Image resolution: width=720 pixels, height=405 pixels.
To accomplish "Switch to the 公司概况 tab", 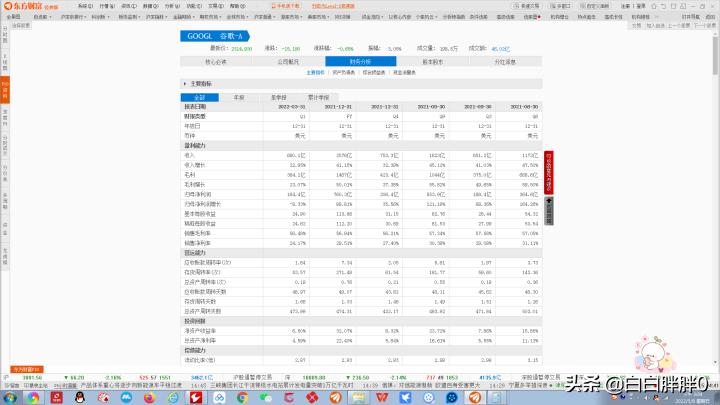I will point(288,62).
